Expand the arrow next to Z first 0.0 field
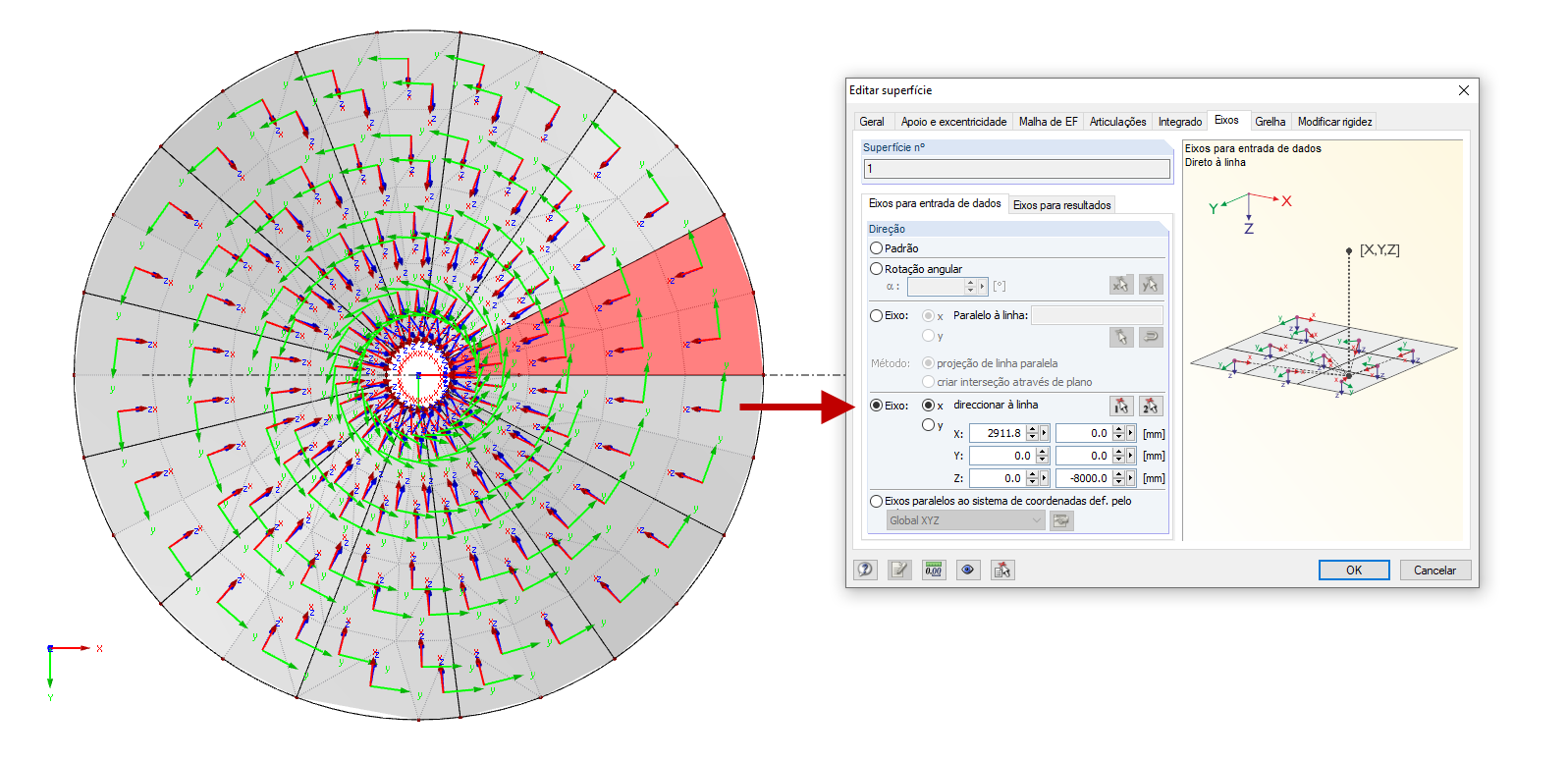This screenshot has width=1568, height=761. pyautogui.click(x=1045, y=478)
